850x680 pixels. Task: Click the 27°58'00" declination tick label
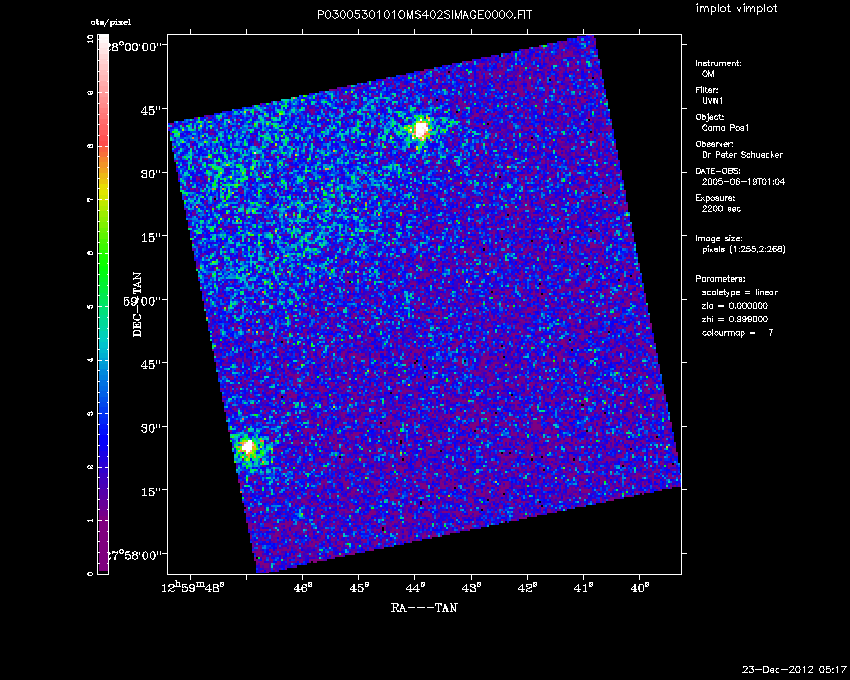point(133,555)
